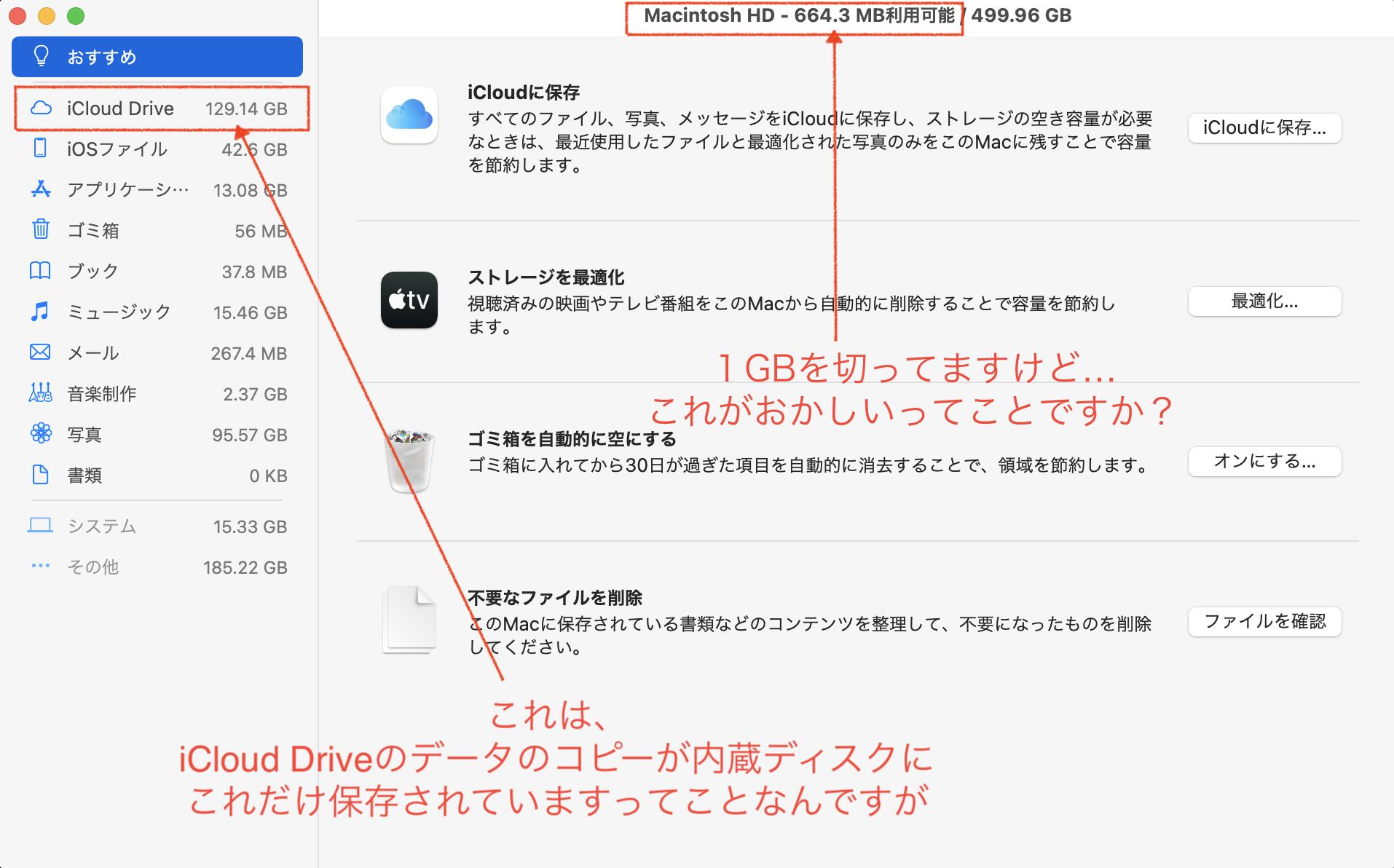1394x868 pixels.
Task: Click the ストレージを最適化 heading
Action: click(546, 277)
